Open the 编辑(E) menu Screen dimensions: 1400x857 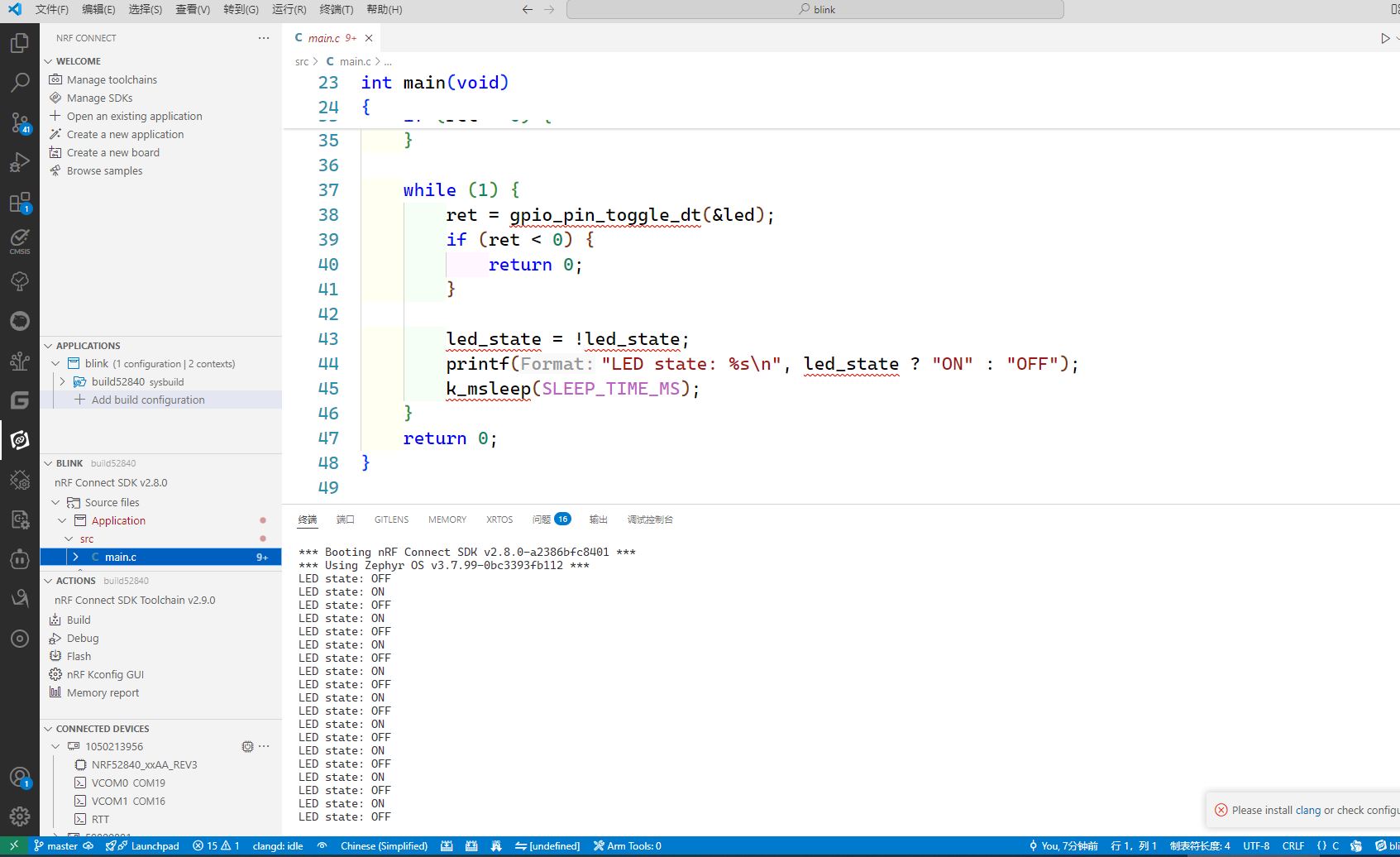pyautogui.click(x=98, y=9)
